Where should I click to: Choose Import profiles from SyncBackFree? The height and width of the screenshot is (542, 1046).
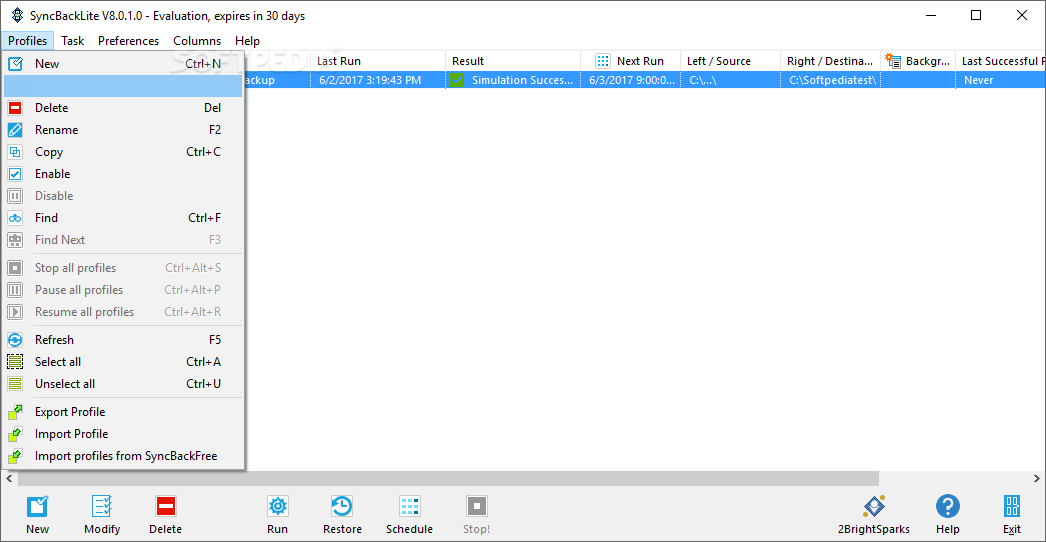pyautogui.click(x=123, y=457)
